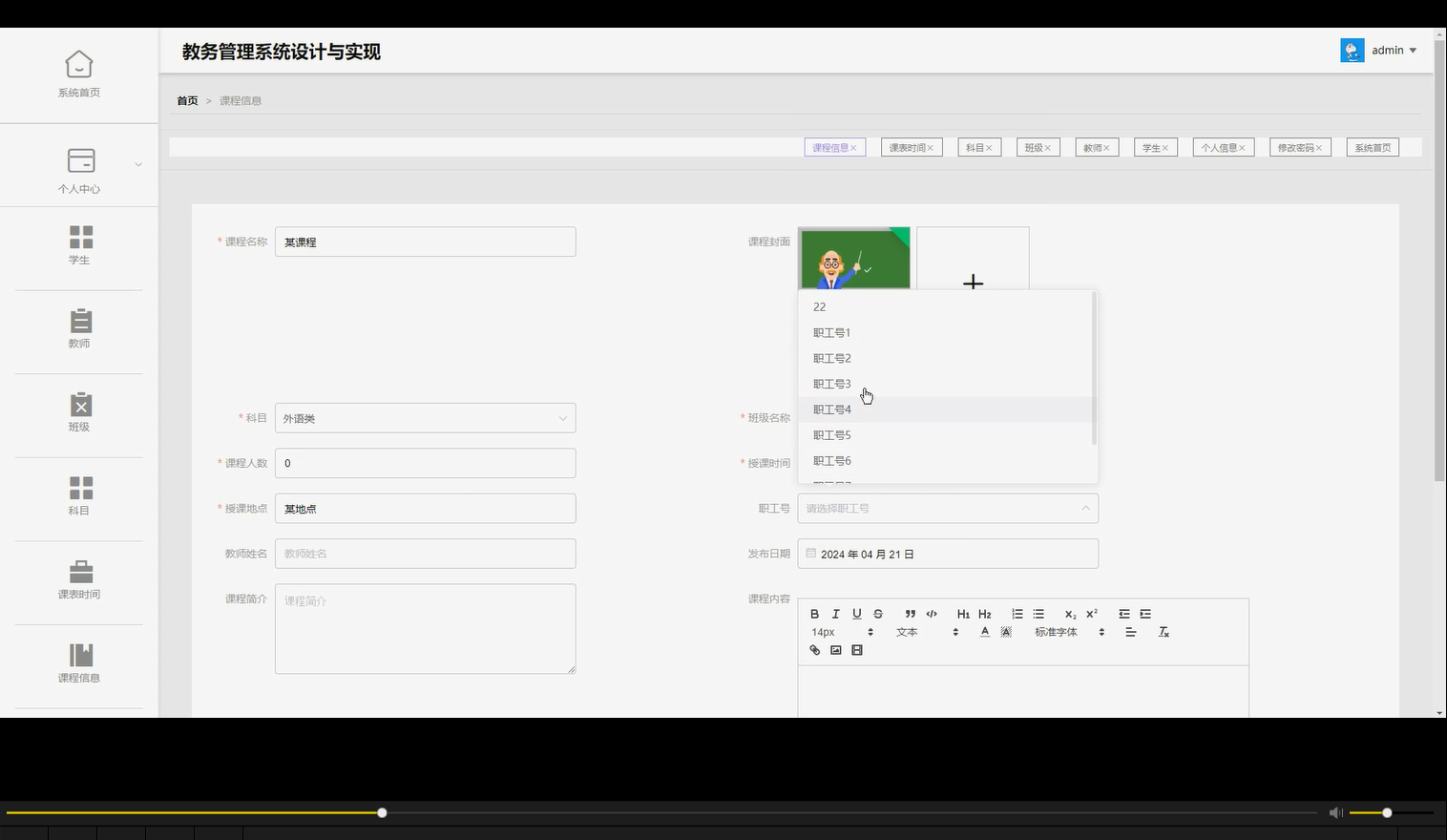This screenshot has height=840, width=1447.
Task: Insert a hyperlink in the editor
Action: 814,650
